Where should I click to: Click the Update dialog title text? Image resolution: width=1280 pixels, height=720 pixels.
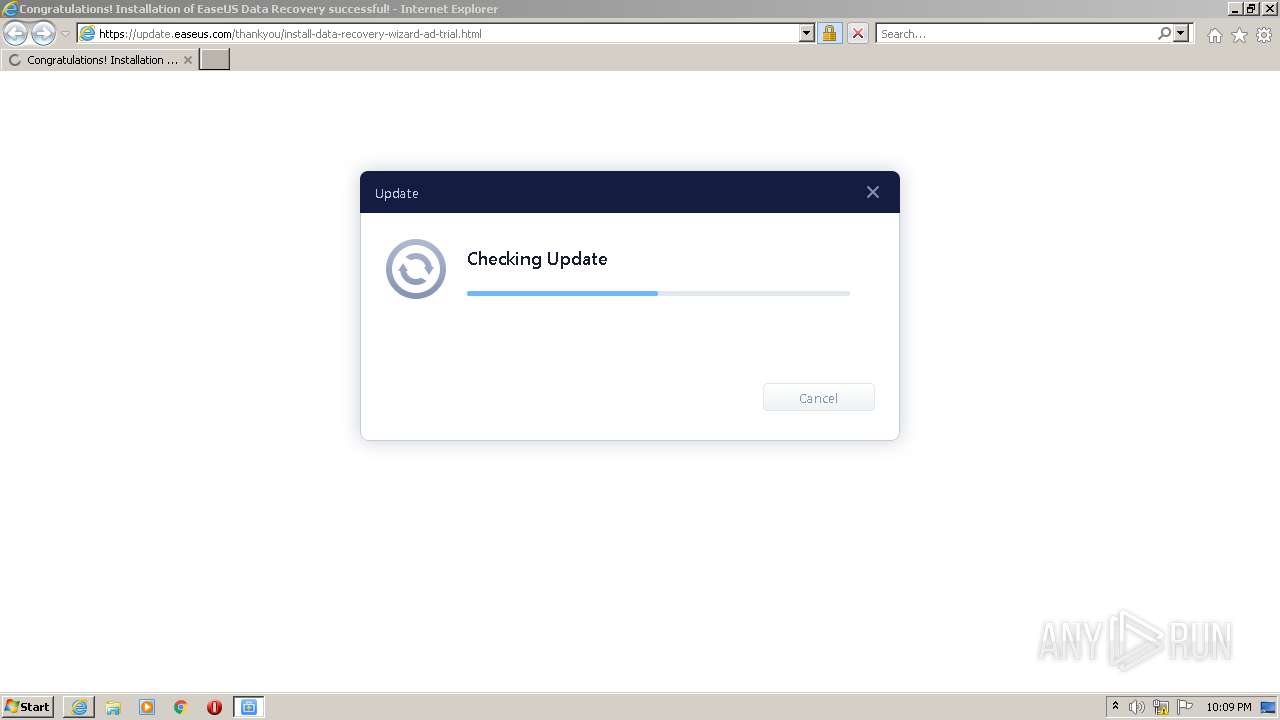click(396, 193)
